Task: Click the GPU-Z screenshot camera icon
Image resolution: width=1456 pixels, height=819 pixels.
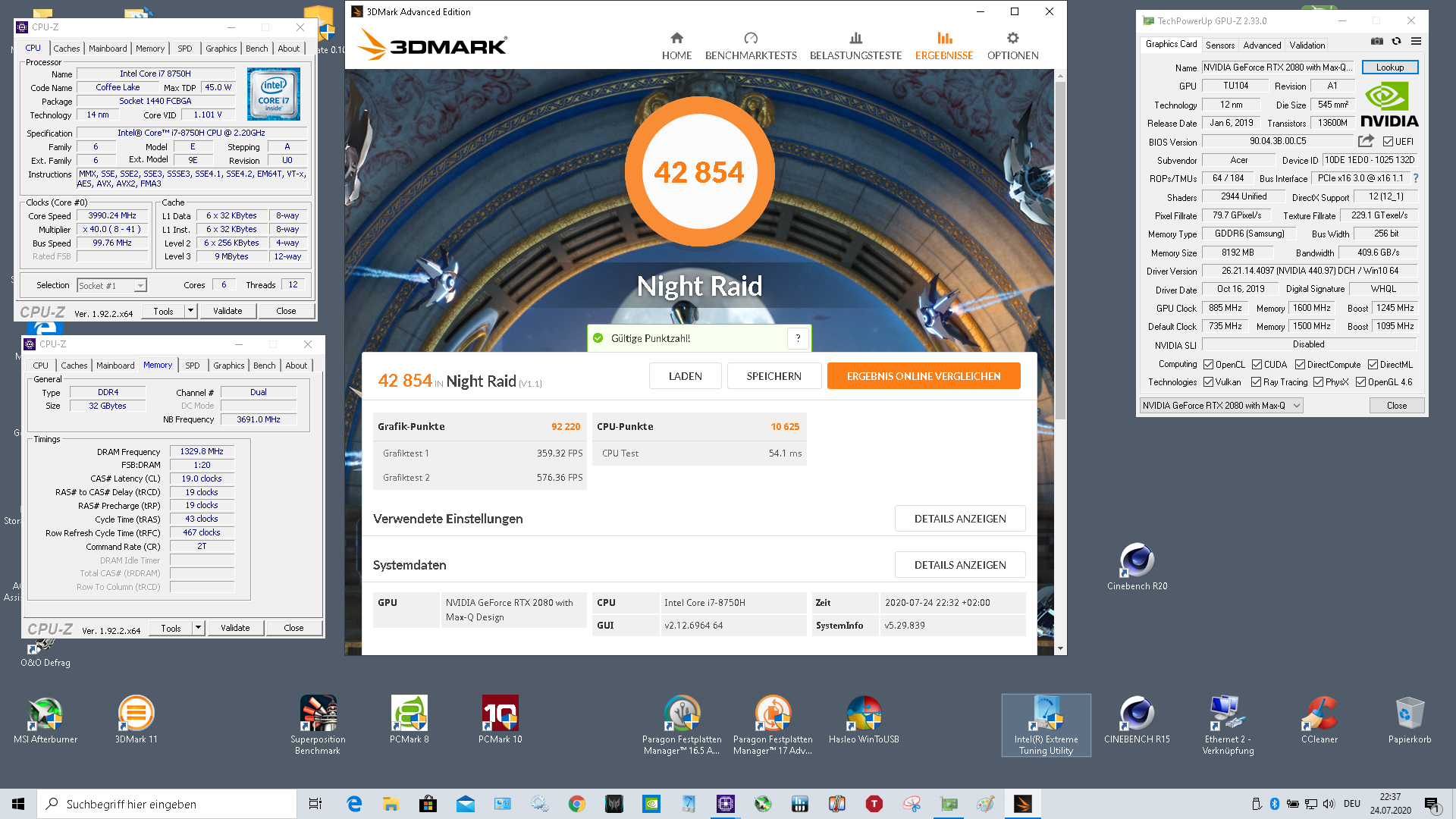Action: (1377, 41)
